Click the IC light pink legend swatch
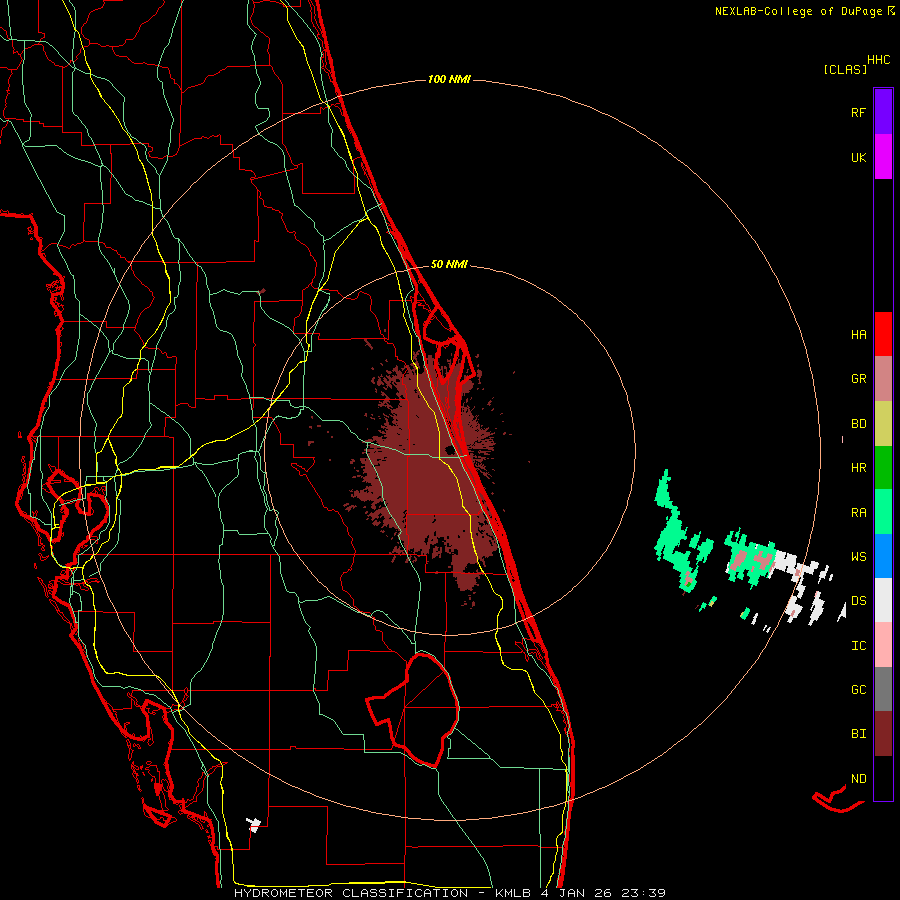 (883, 645)
